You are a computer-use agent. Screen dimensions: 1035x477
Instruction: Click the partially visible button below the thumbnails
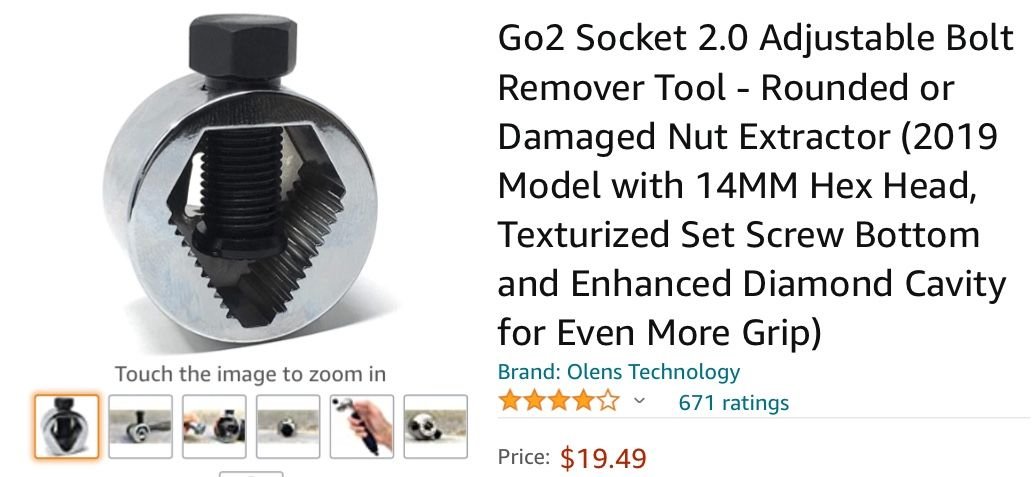(251, 474)
